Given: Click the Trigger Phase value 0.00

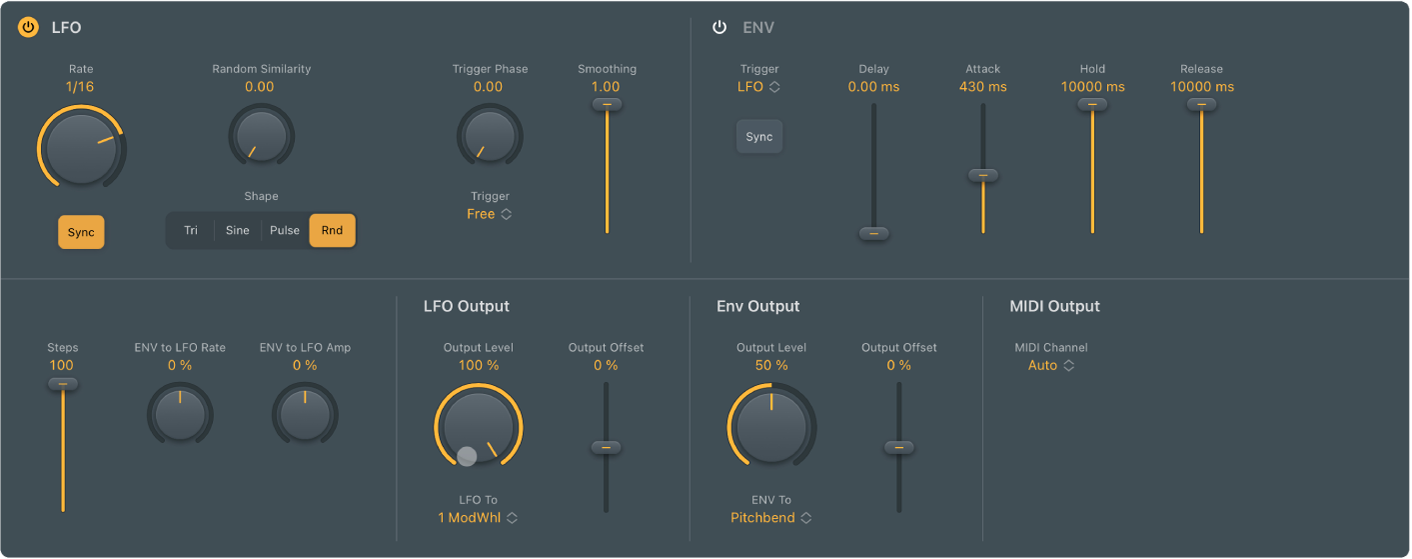Looking at the screenshot, I should (488, 87).
